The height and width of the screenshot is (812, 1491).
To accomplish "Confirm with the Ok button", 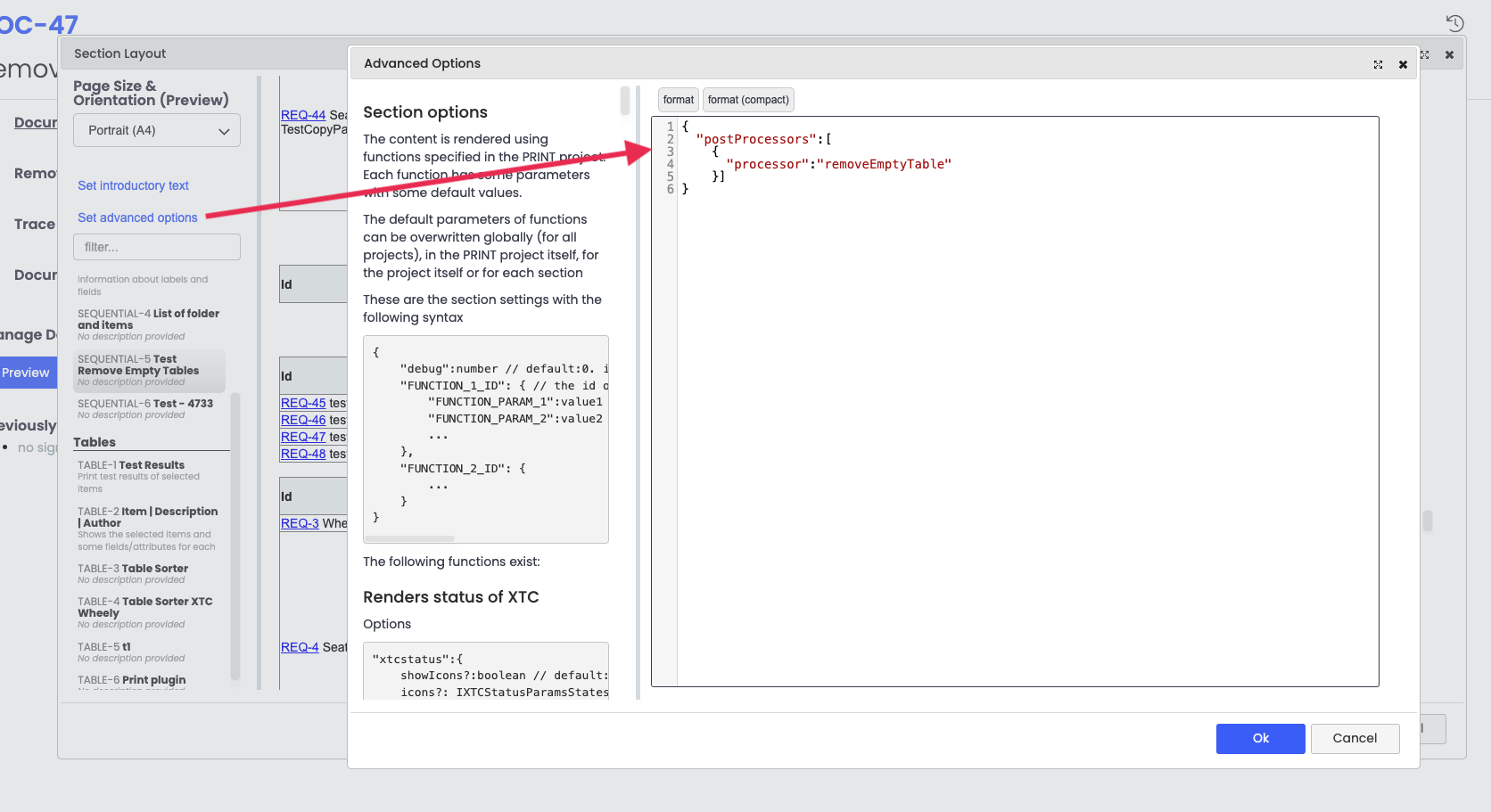I will (1260, 738).
